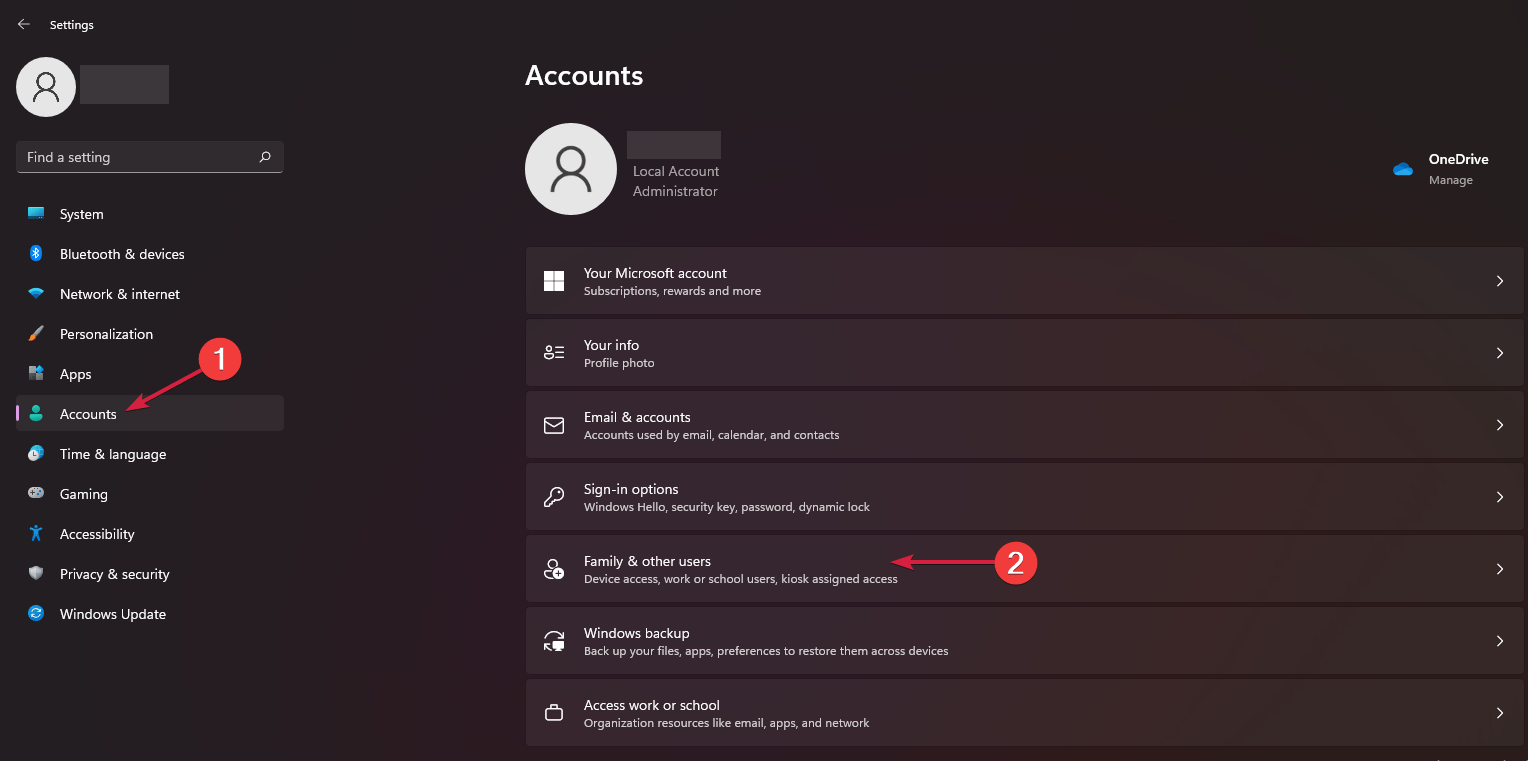The image size is (1528, 761).
Task: Open Your Microsoft account title text
Action: [655, 273]
